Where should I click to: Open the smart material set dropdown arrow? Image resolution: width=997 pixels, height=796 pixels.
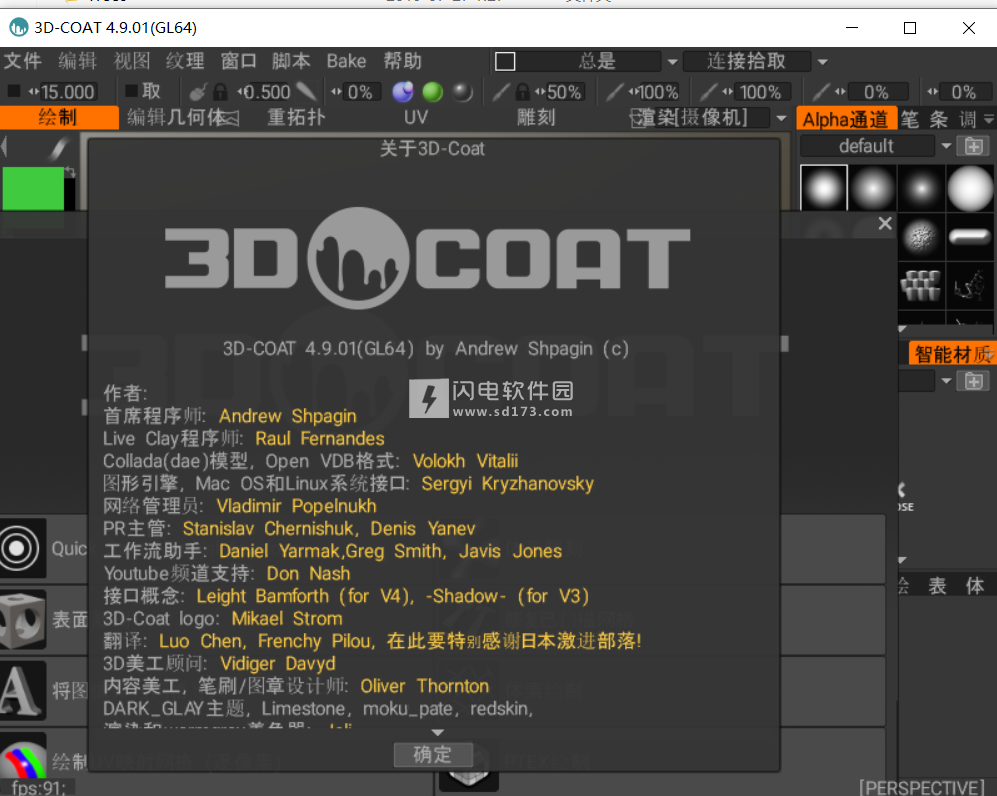pos(946,381)
